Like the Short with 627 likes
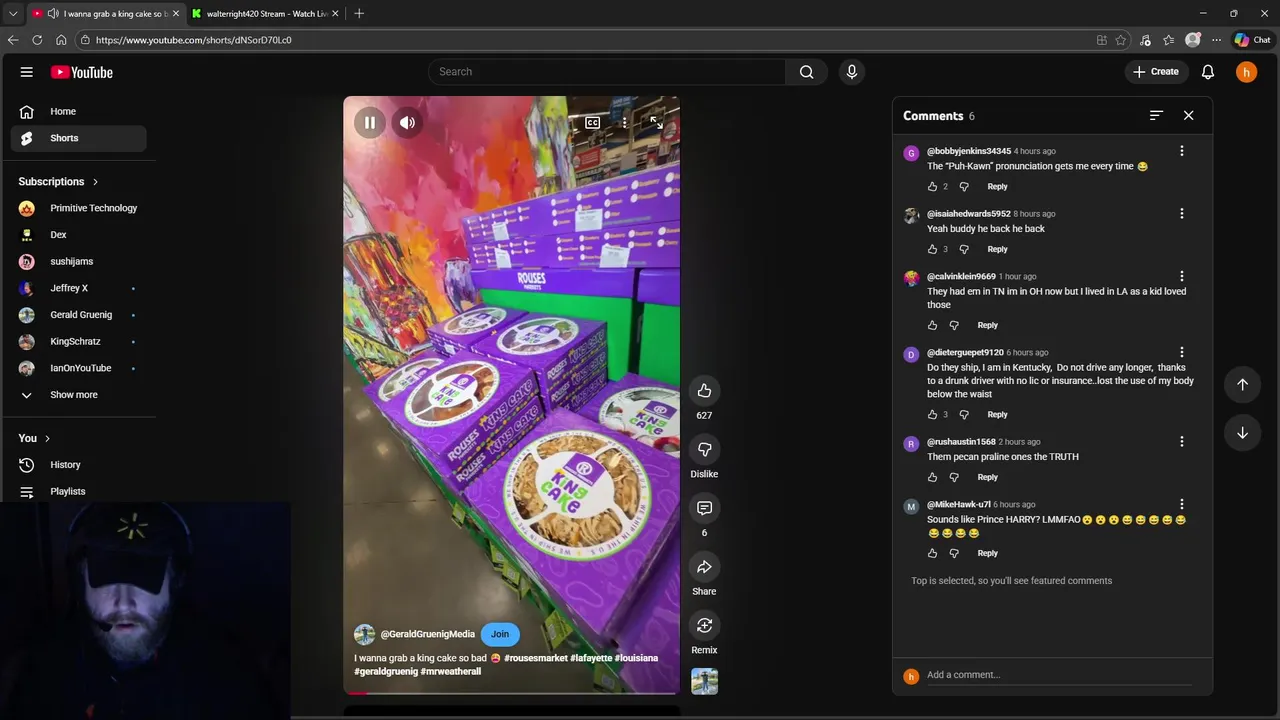The image size is (1280, 720). click(704, 391)
